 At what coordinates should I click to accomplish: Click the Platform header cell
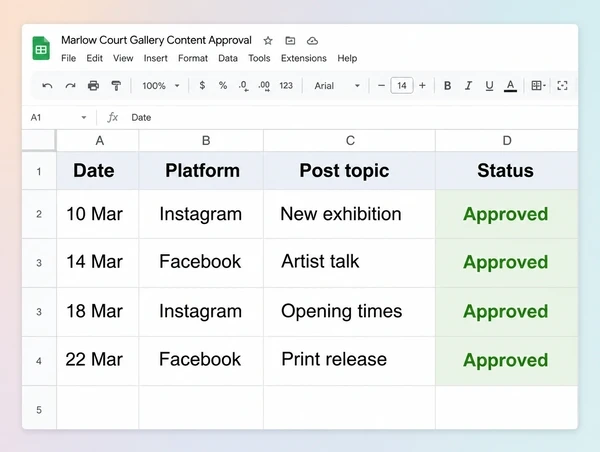(201, 171)
